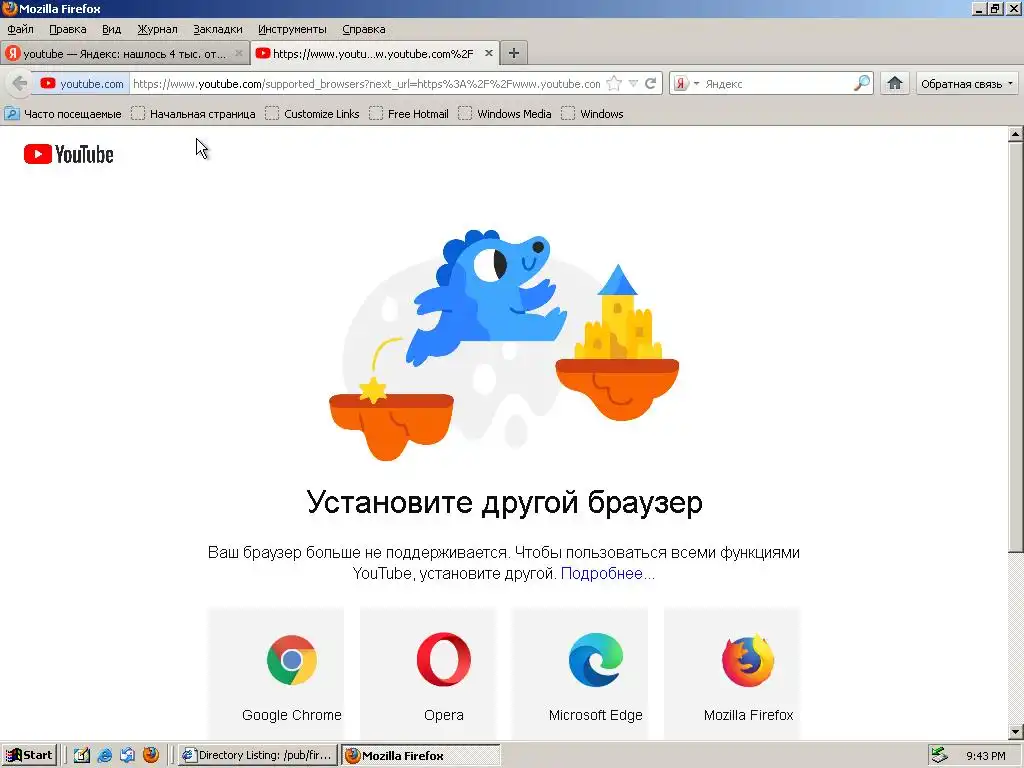
Task: Select the Mozilla Firefox taskbar button
Action: [x=421, y=755]
